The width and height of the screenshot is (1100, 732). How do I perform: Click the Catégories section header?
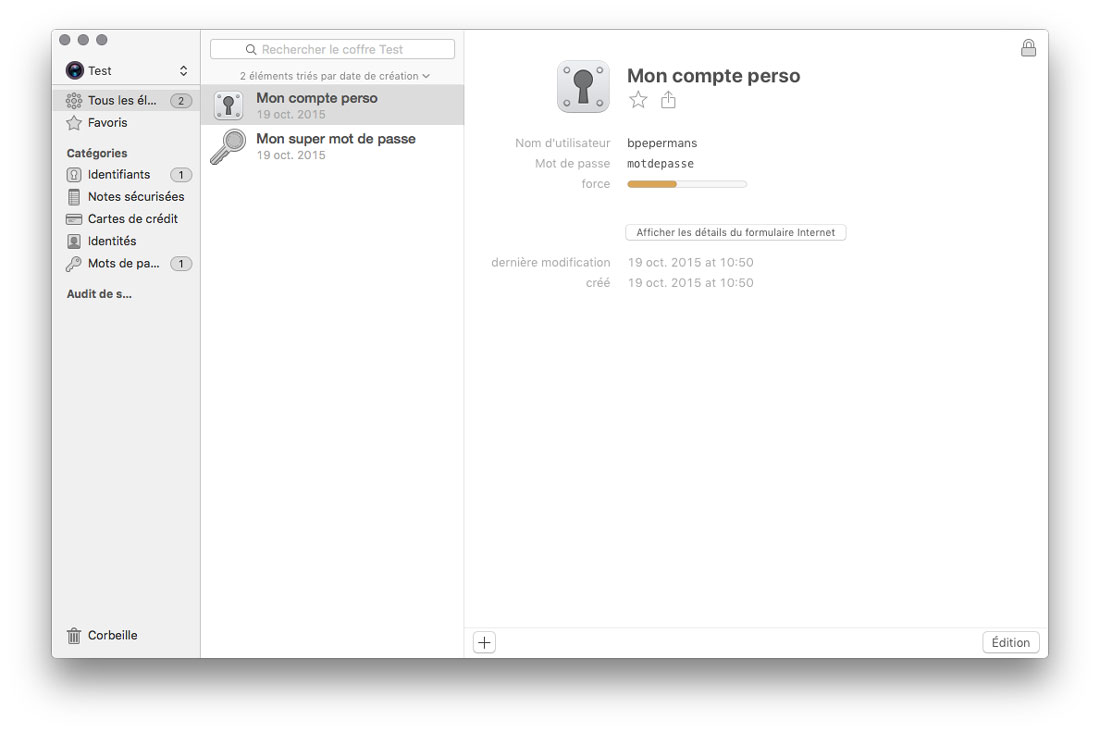coord(97,153)
